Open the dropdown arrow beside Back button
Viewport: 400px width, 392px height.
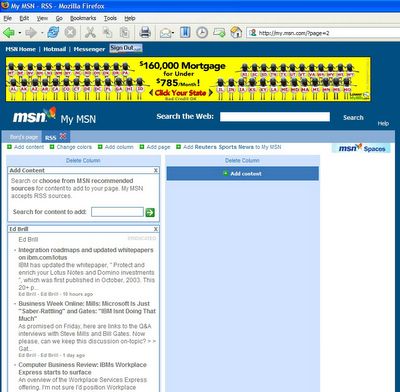[x=20, y=33]
